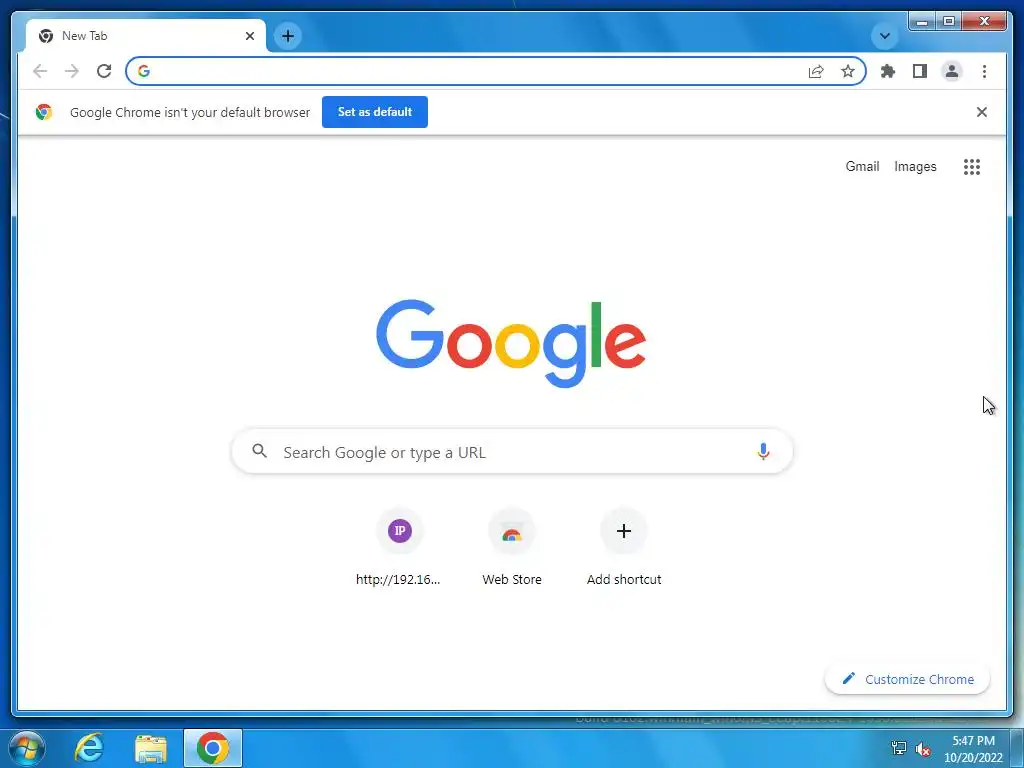Click the muted volume tray icon
The image size is (1024, 768).
[923, 749]
